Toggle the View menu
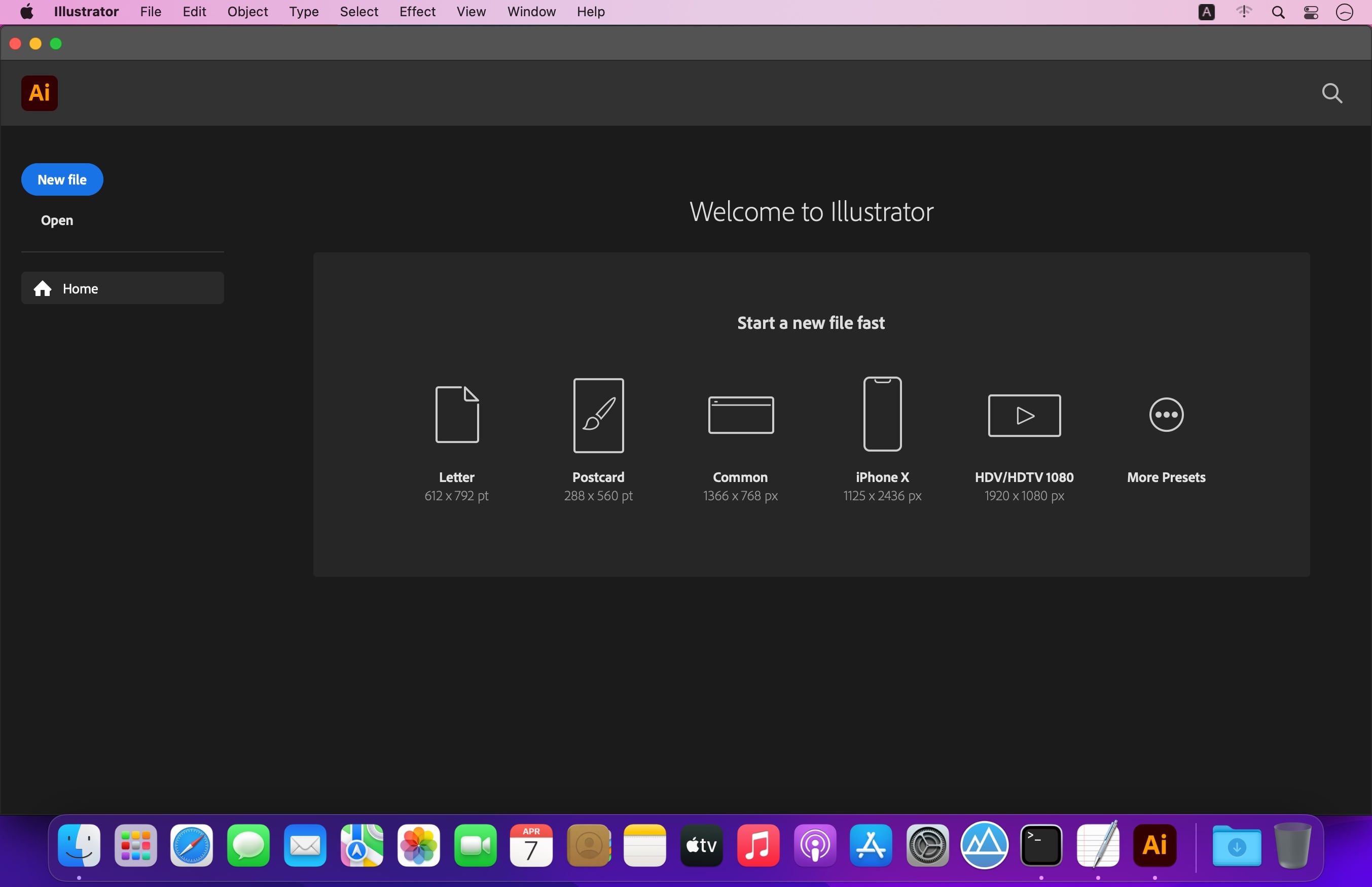1372x887 pixels. click(x=470, y=11)
